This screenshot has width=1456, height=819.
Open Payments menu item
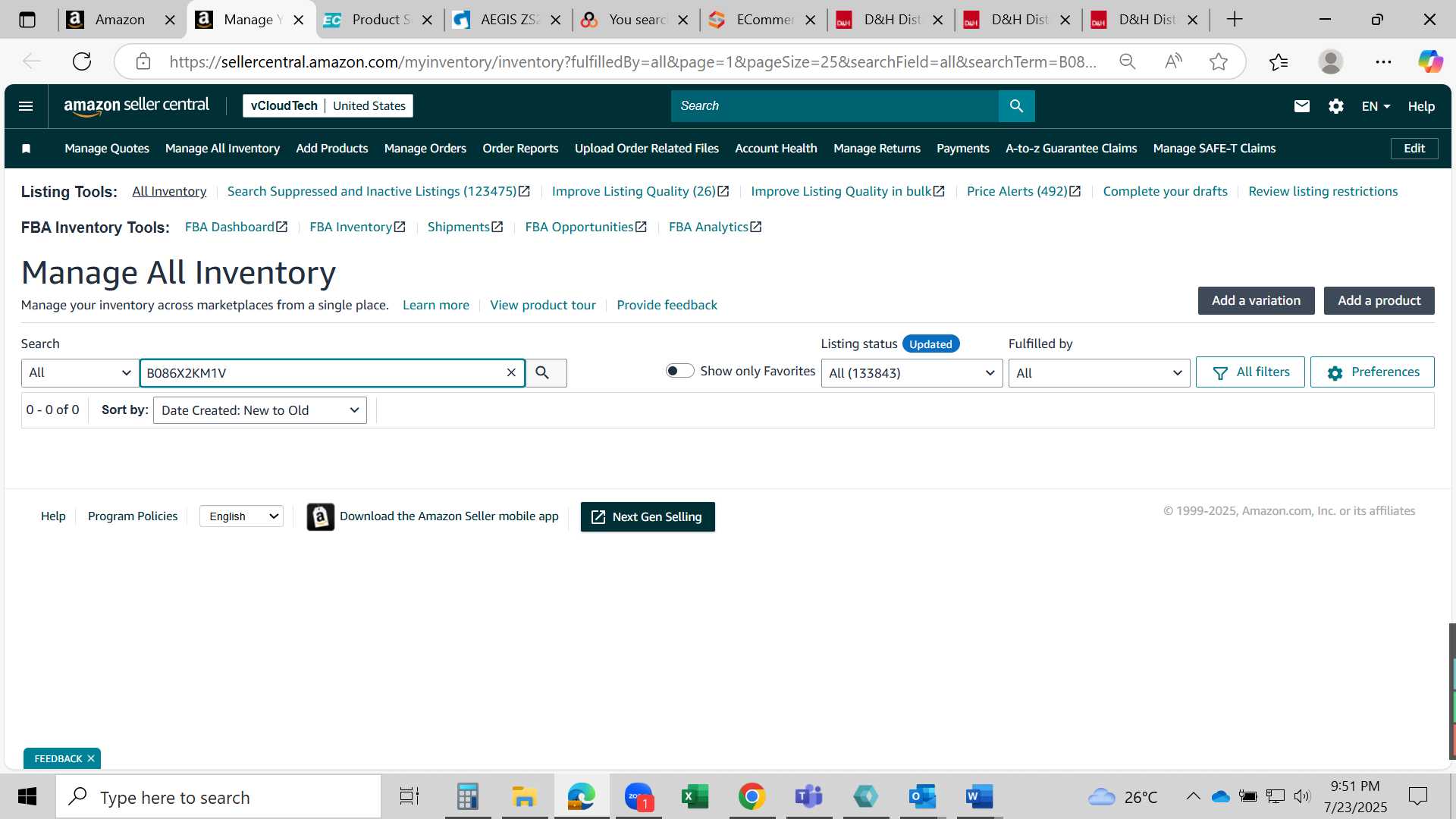(963, 149)
